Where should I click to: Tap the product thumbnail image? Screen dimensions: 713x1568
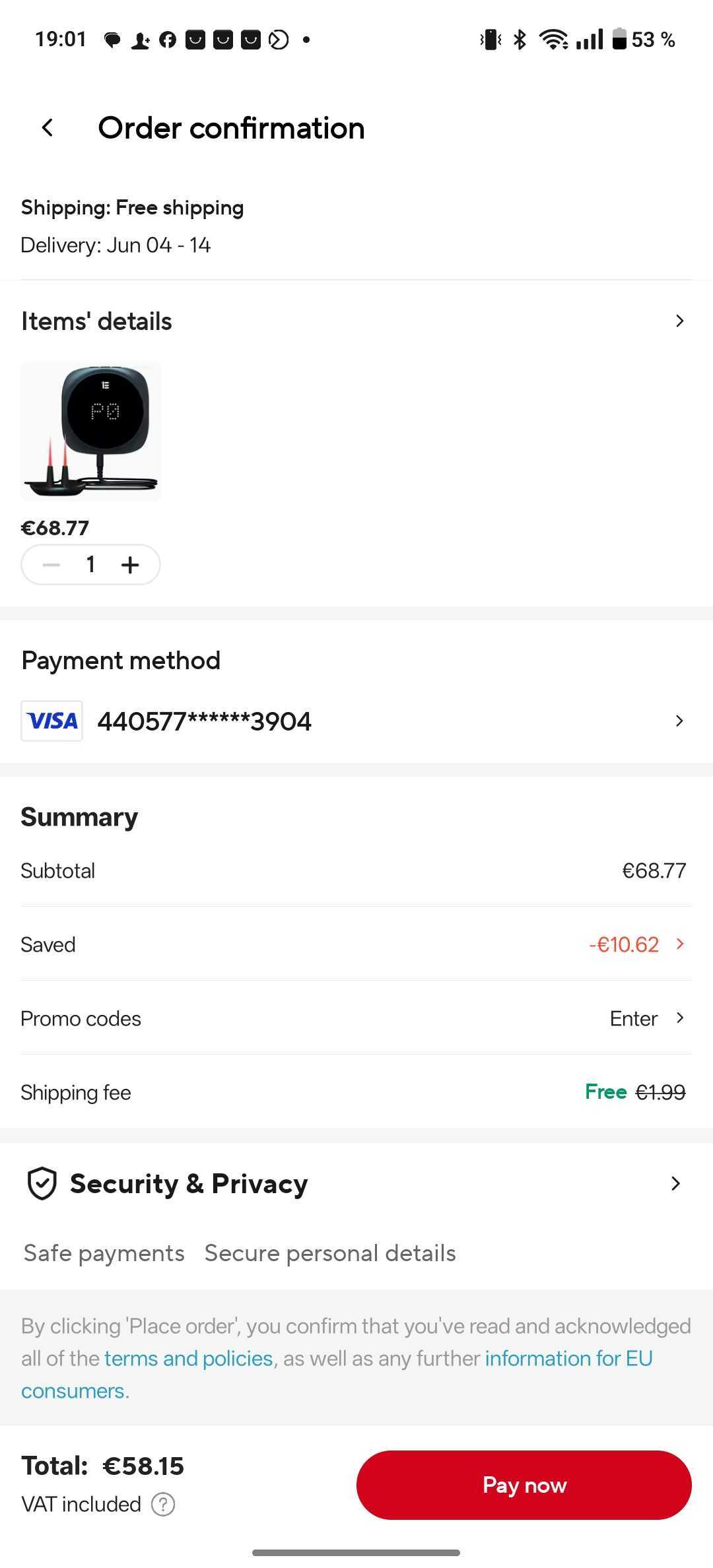(x=91, y=432)
